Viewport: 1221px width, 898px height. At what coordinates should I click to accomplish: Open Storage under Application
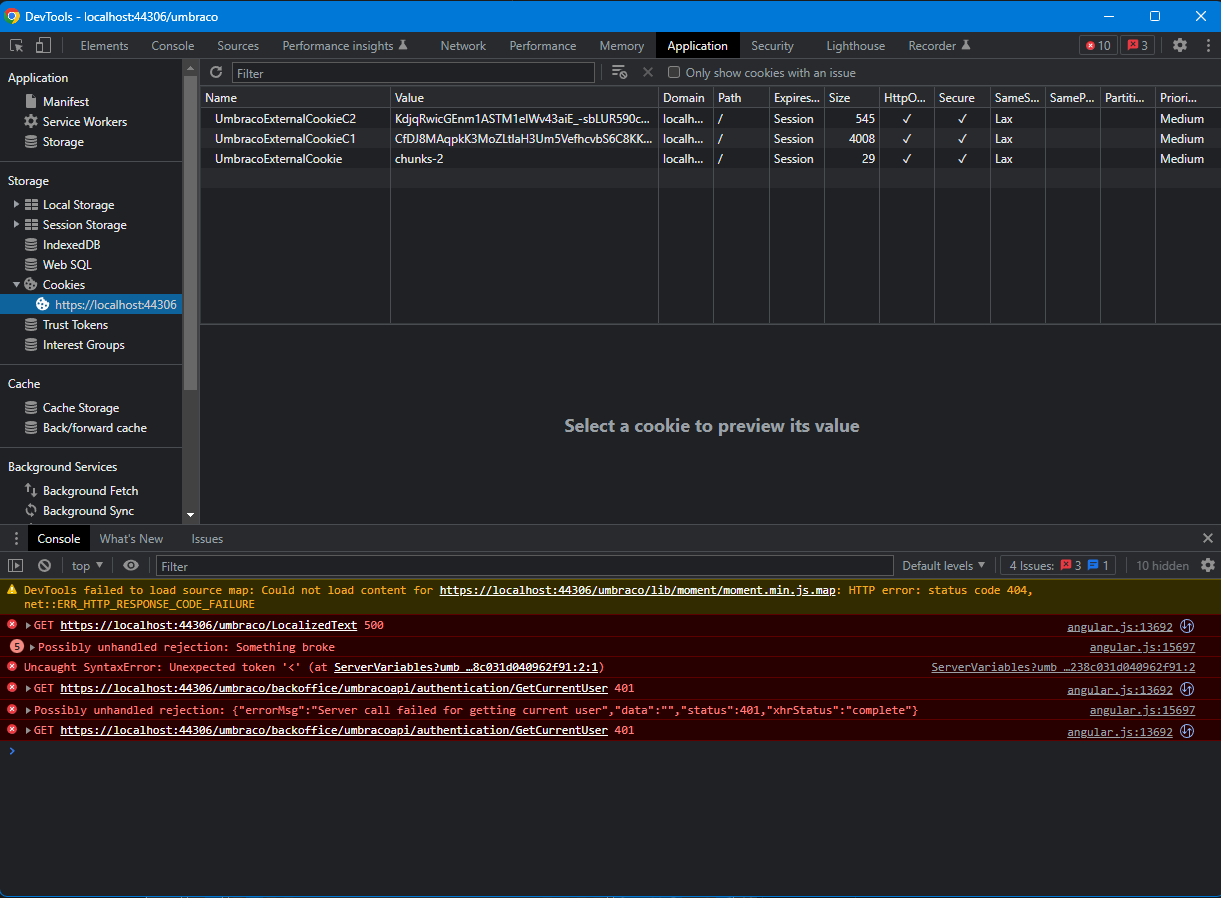[x=63, y=141]
